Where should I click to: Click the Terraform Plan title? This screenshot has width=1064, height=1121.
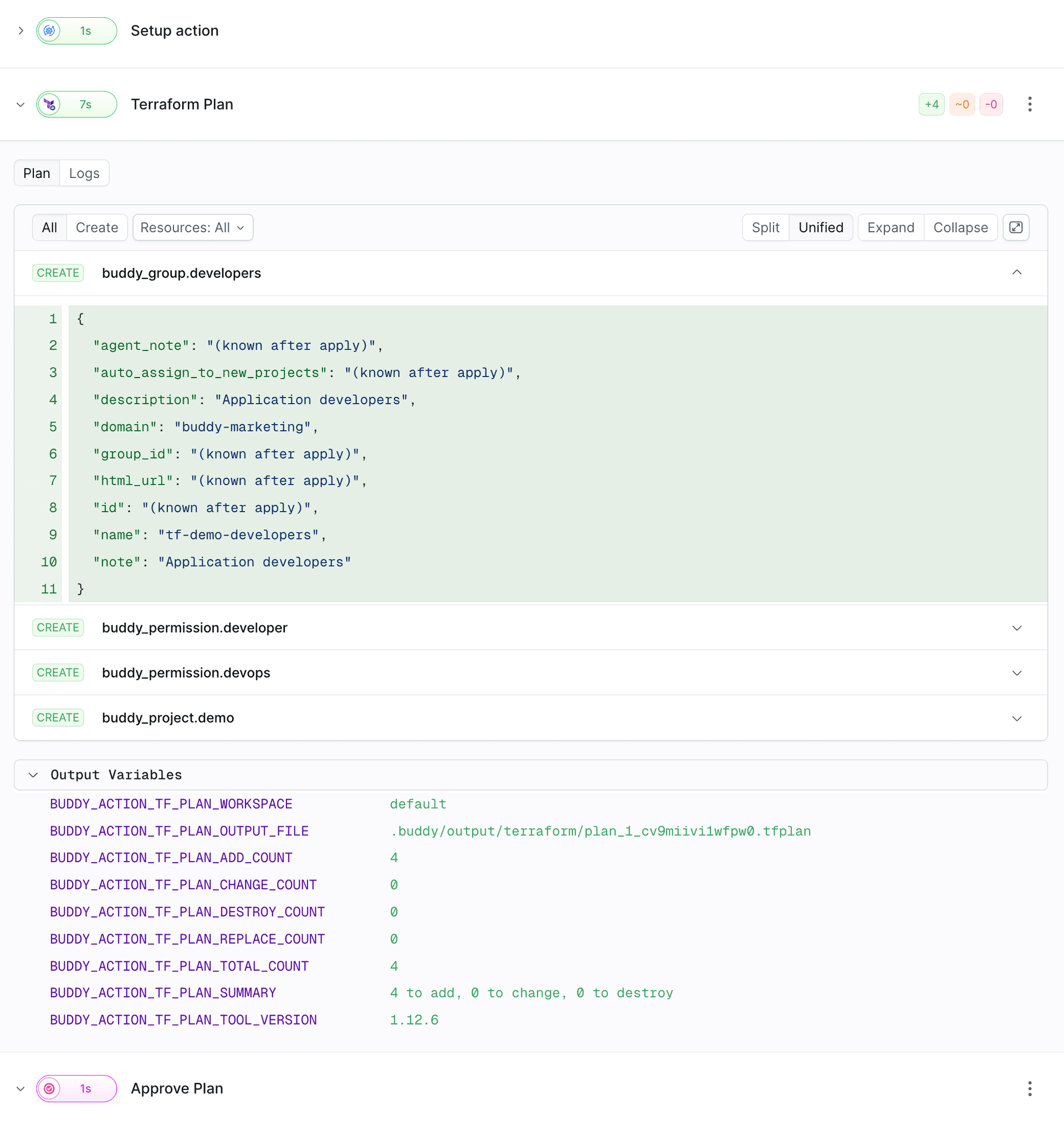pyautogui.click(x=182, y=104)
